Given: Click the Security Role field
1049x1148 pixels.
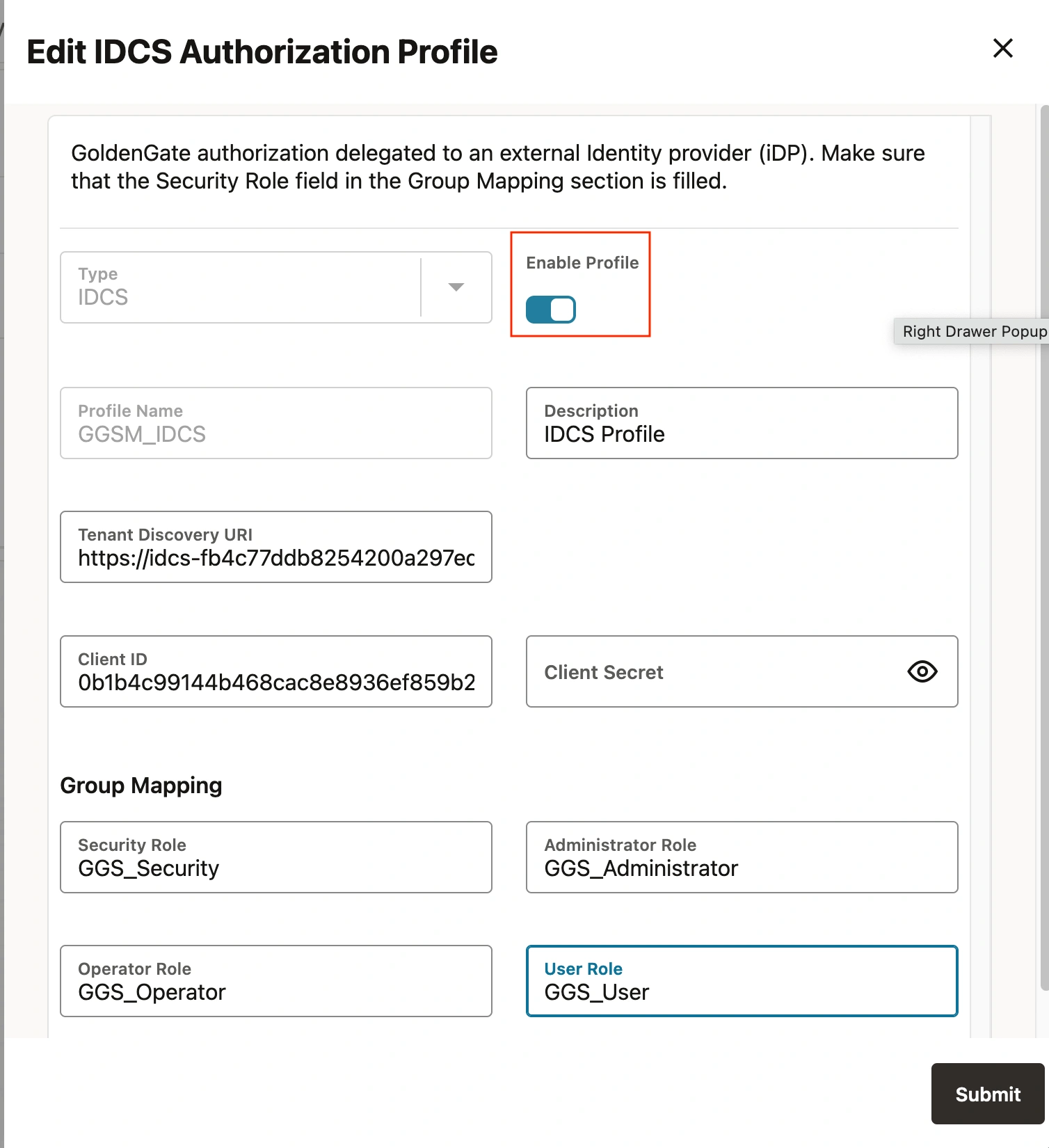Looking at the screenshot, I should click(276, 857).
